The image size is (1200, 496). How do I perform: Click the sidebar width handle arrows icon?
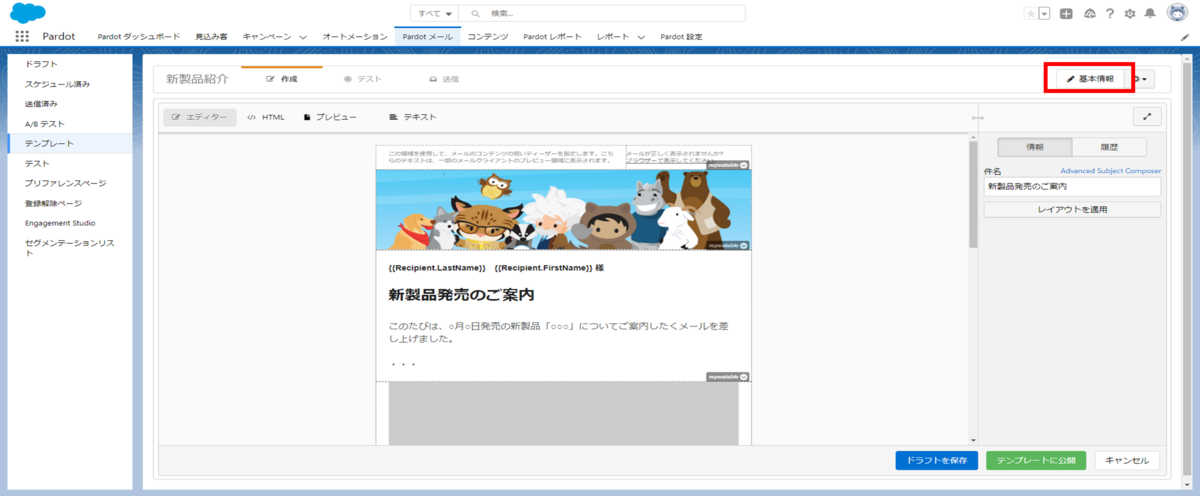coord(977,118)
